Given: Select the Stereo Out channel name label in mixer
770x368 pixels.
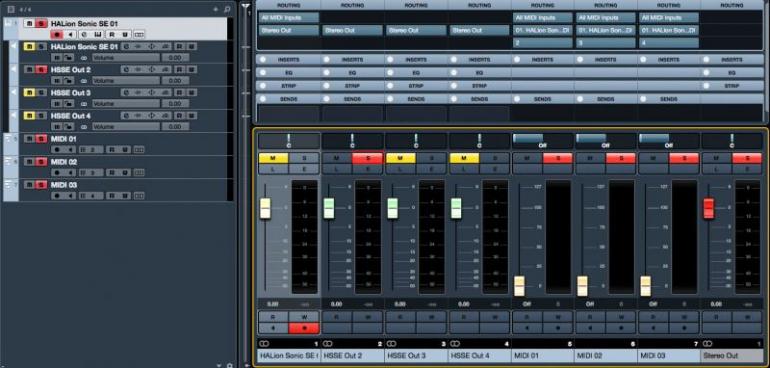Looking at the screenshot, I should coord(732,355).
